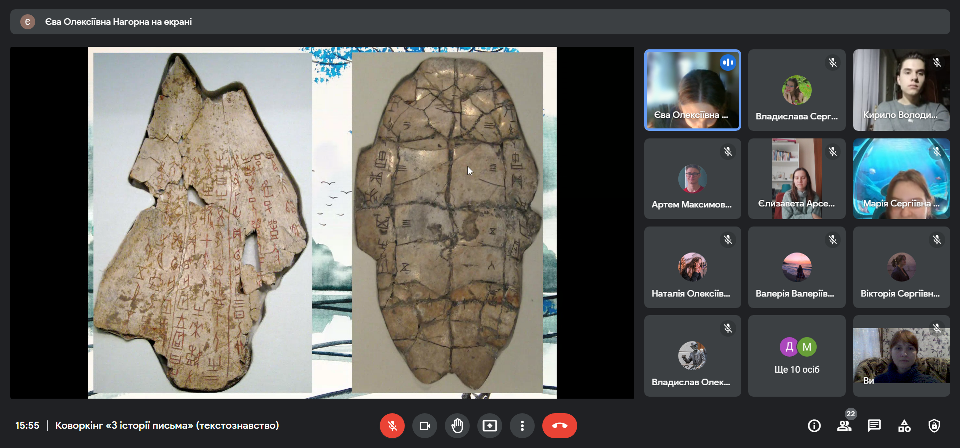This screenshot has height=448, width=960.
Task: Unmute microphone with the red mic button
Action: pos(392,425)
